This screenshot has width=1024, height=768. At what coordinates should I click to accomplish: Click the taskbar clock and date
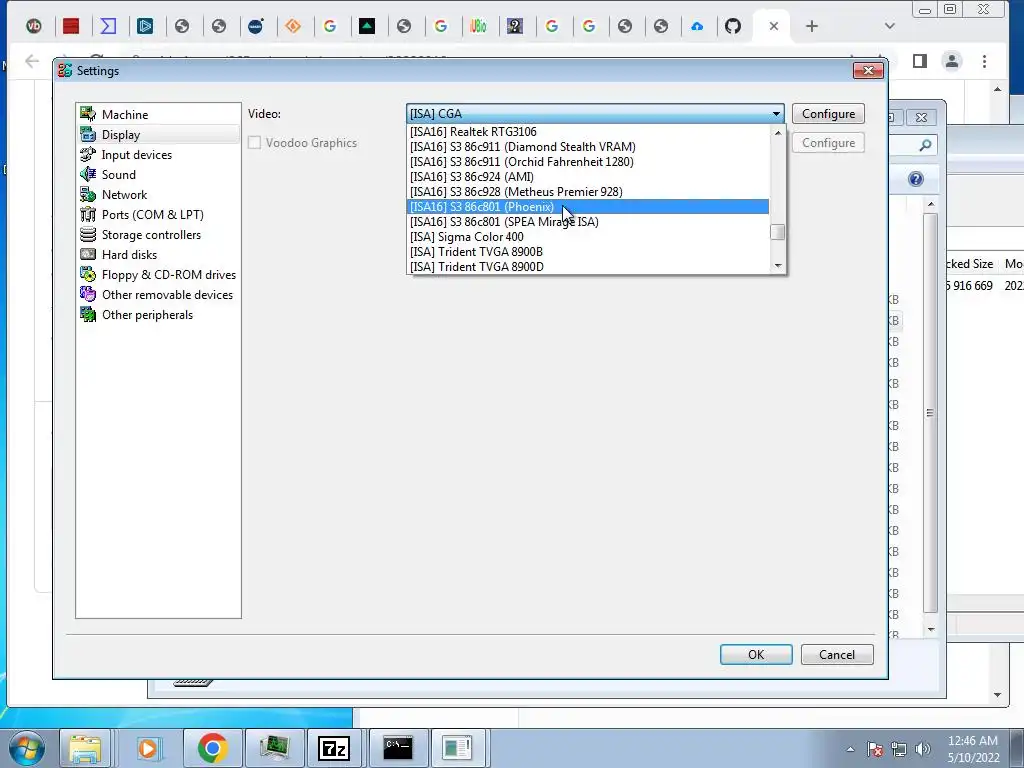pos(973,749)
